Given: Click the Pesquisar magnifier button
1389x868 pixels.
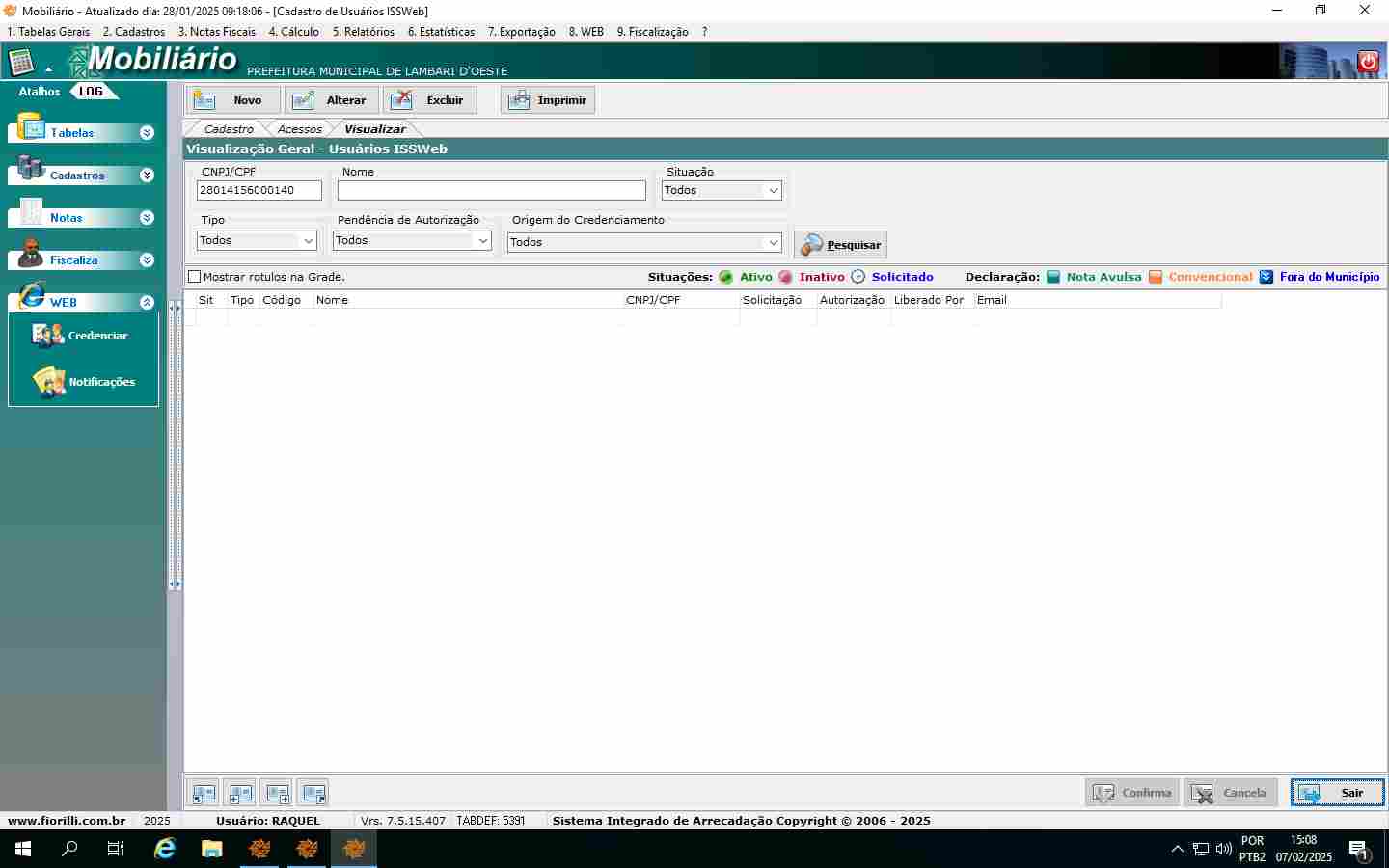Looking at the screenshot, I should (840, 245).
